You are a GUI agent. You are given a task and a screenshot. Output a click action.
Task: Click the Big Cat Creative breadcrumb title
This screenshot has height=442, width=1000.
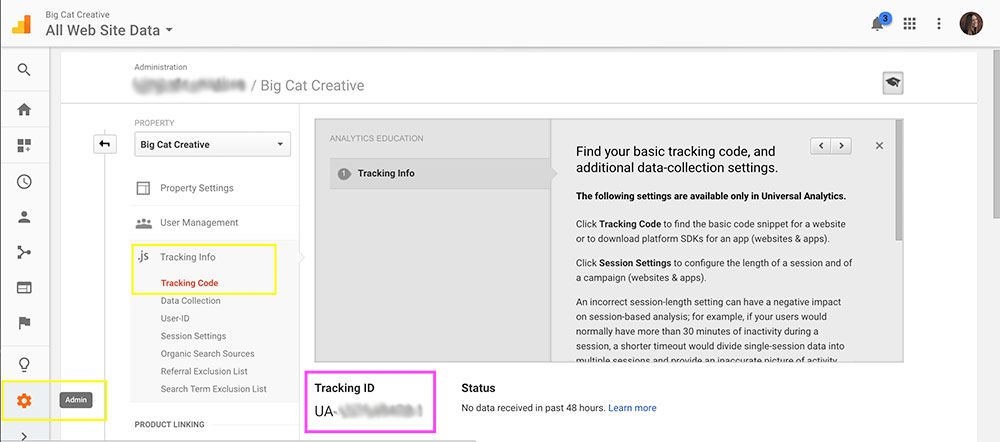tap(312, 85)
